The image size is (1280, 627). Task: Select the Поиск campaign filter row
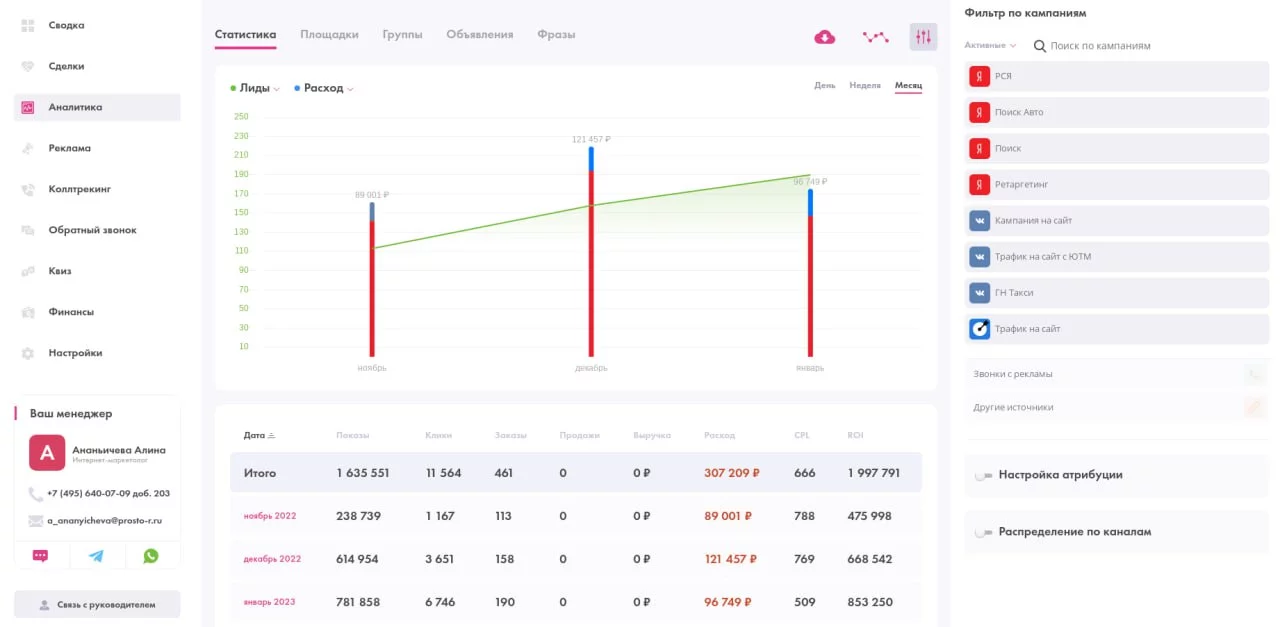tap(1117, 148)
